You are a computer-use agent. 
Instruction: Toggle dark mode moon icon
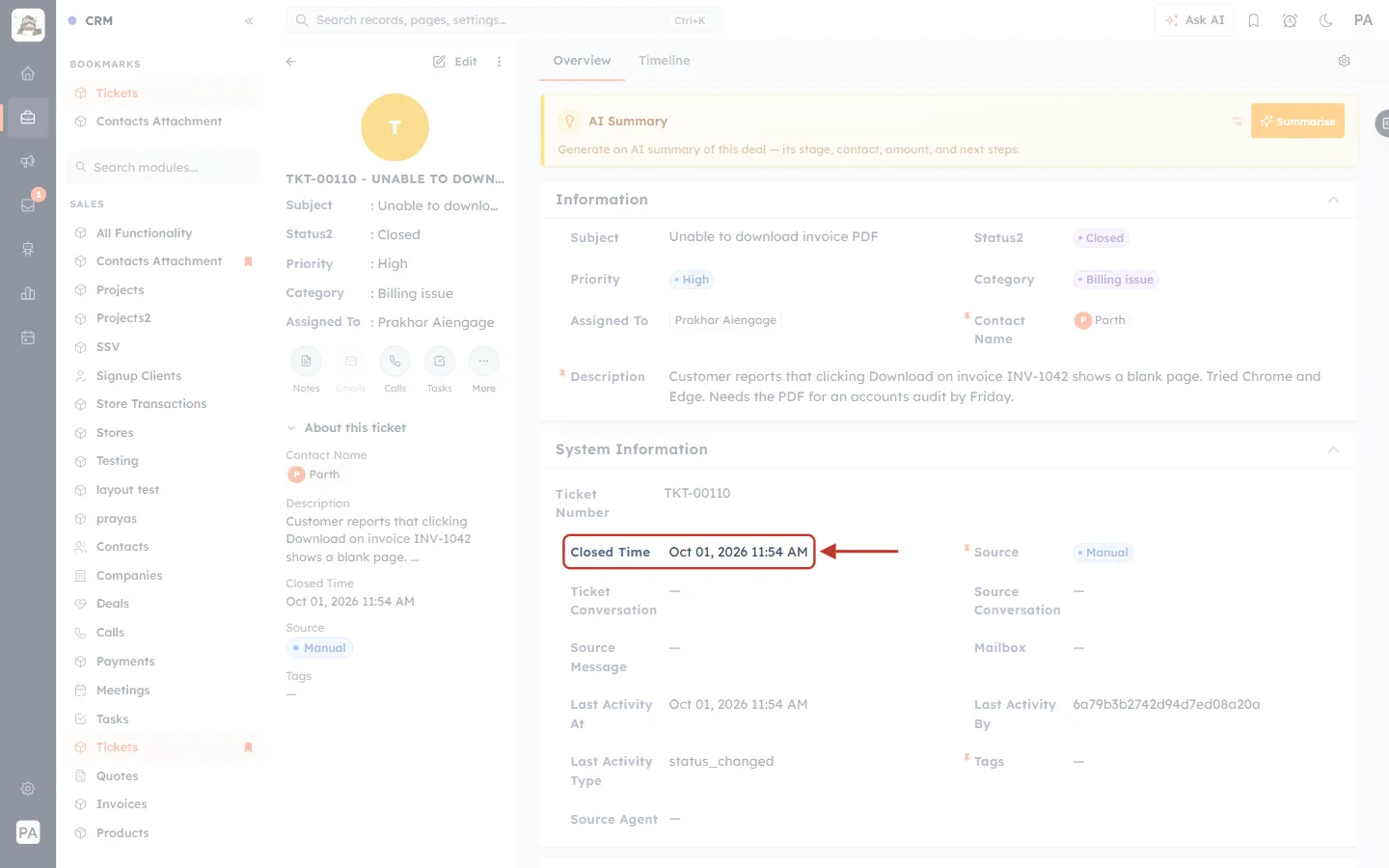(1325, 20)
